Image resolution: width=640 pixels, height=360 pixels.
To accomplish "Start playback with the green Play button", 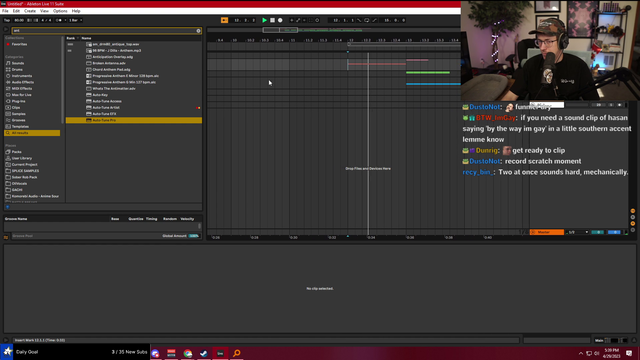I will click(x=264, y=20).
